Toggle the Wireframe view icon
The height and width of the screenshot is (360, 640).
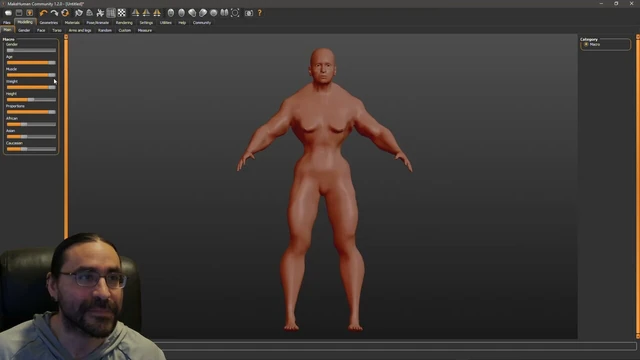tap(89, 13)
